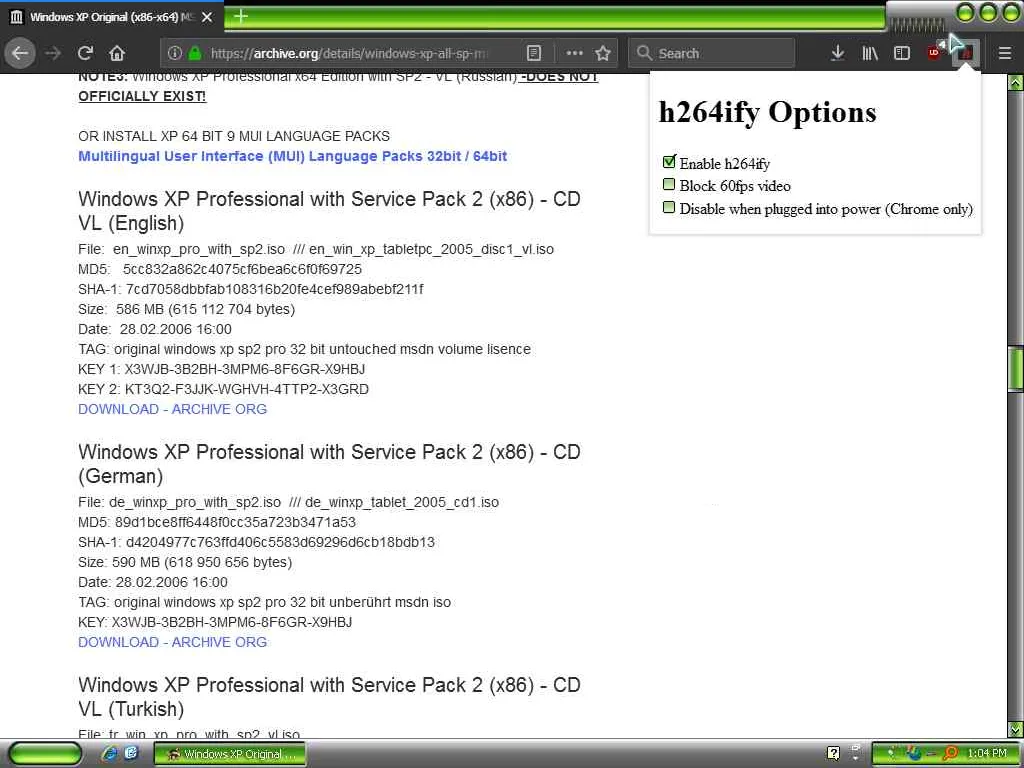1024x768 pixels.
Task: Check Disable when plugged into power
Action: click(x=669, y=208)
